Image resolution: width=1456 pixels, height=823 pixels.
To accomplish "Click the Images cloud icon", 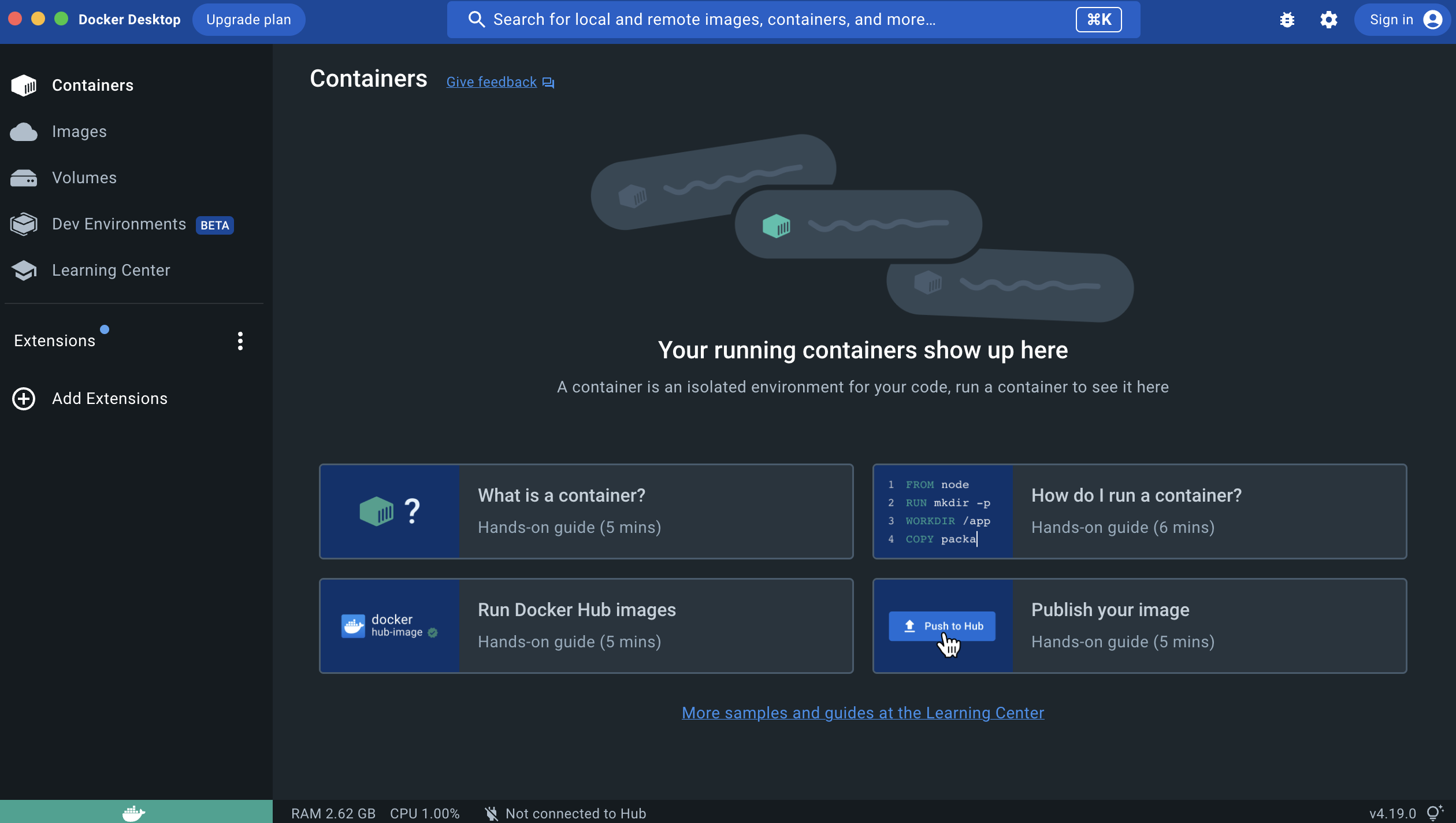I will (x=24, y=132).
